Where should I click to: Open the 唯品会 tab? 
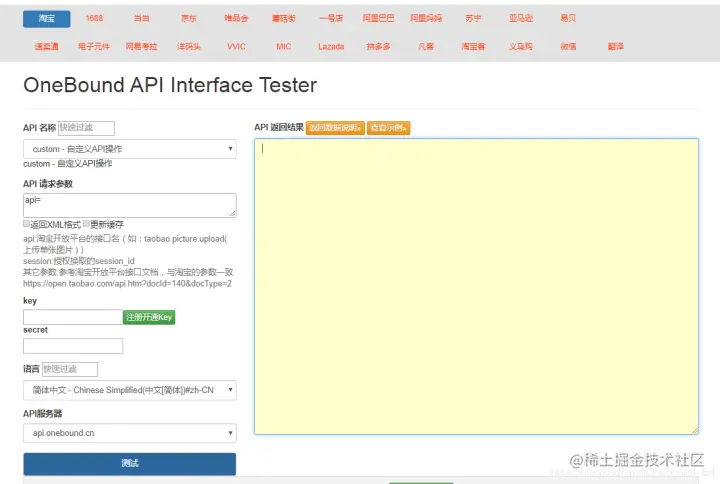[x=236, y=18]
